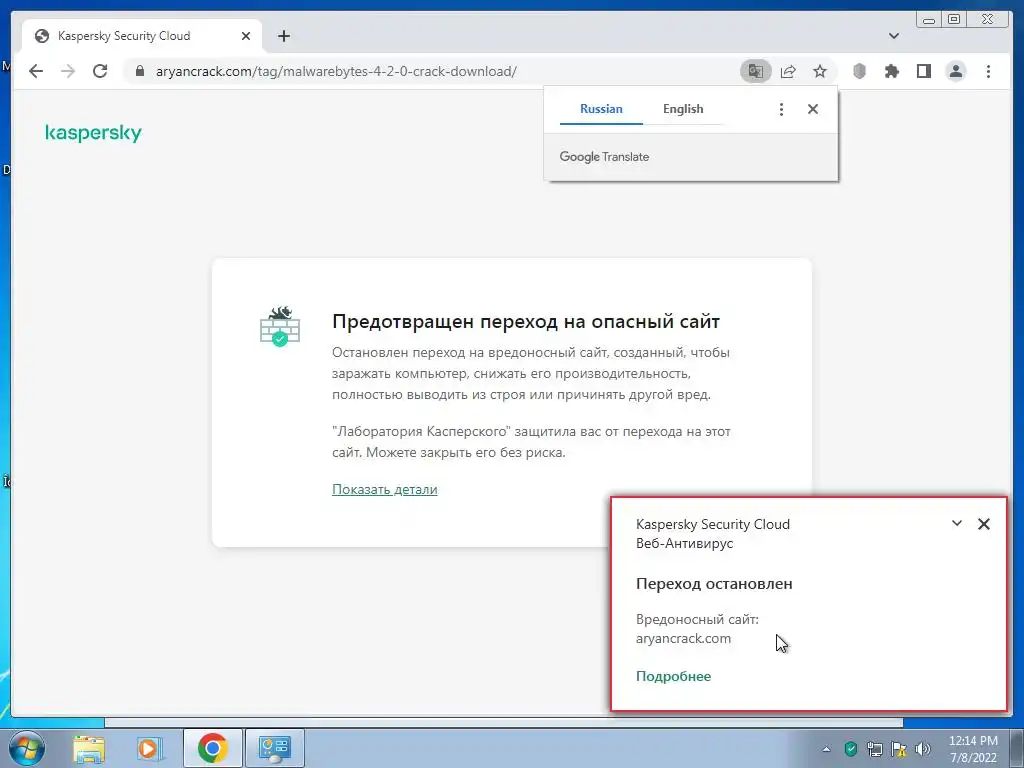Image resolution: width=1024 pixels, height=768 pixels.
Task: Bookmark this page with star icon
Action: (x=820, y=71)
